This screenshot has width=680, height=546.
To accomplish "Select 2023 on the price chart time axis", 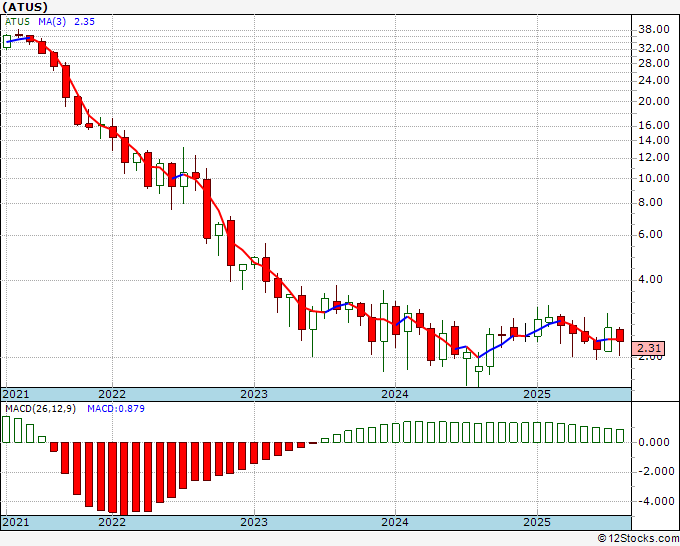I will [x=254, y=394].
